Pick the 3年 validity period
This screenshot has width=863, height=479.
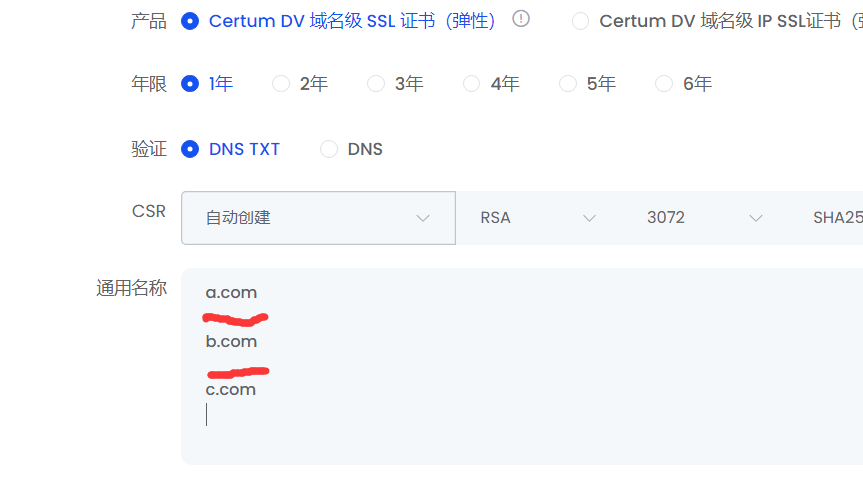(376, 84)
